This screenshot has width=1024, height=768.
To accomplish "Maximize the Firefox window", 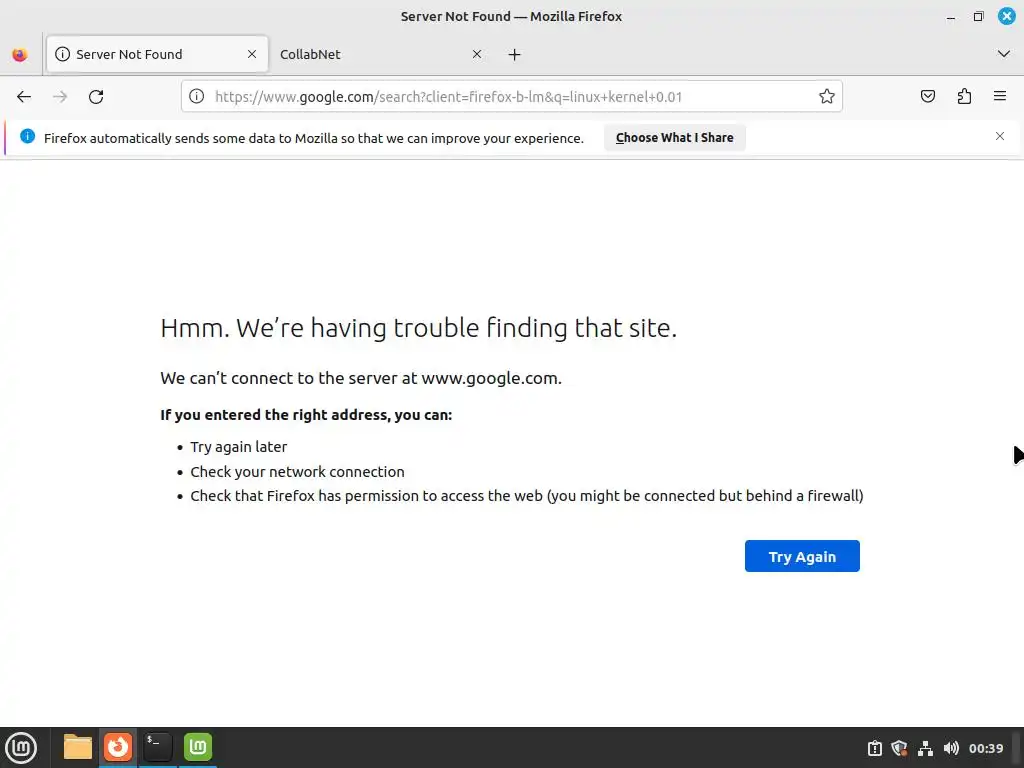I will click(x=978, y=17).
